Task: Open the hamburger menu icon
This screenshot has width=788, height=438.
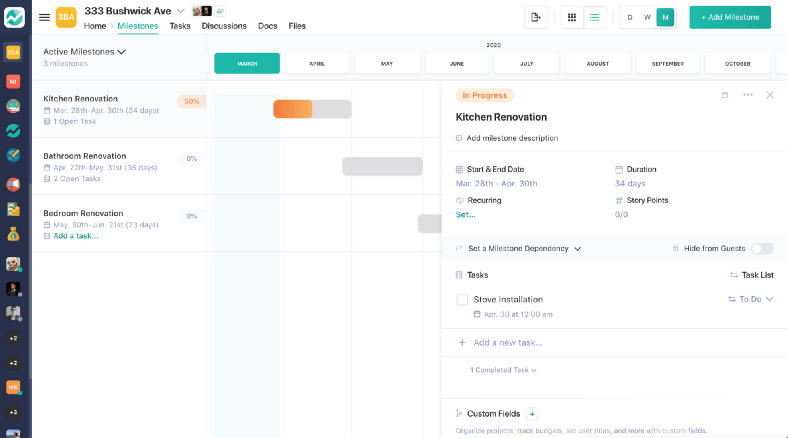Action: coord(44,18)
